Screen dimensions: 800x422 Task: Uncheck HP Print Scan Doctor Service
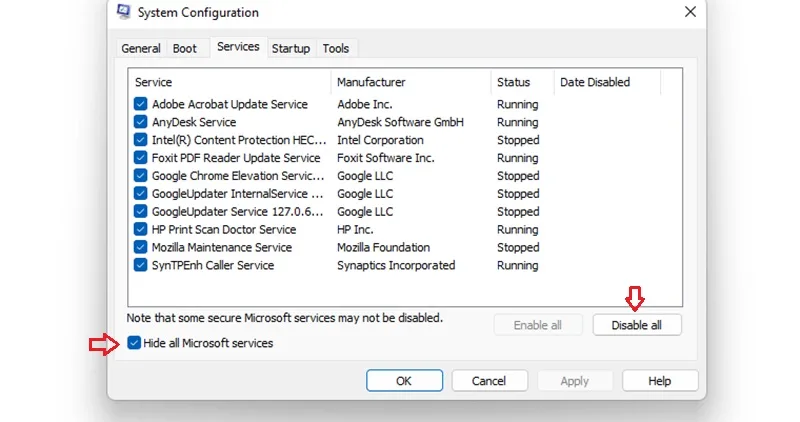(140, 229)
